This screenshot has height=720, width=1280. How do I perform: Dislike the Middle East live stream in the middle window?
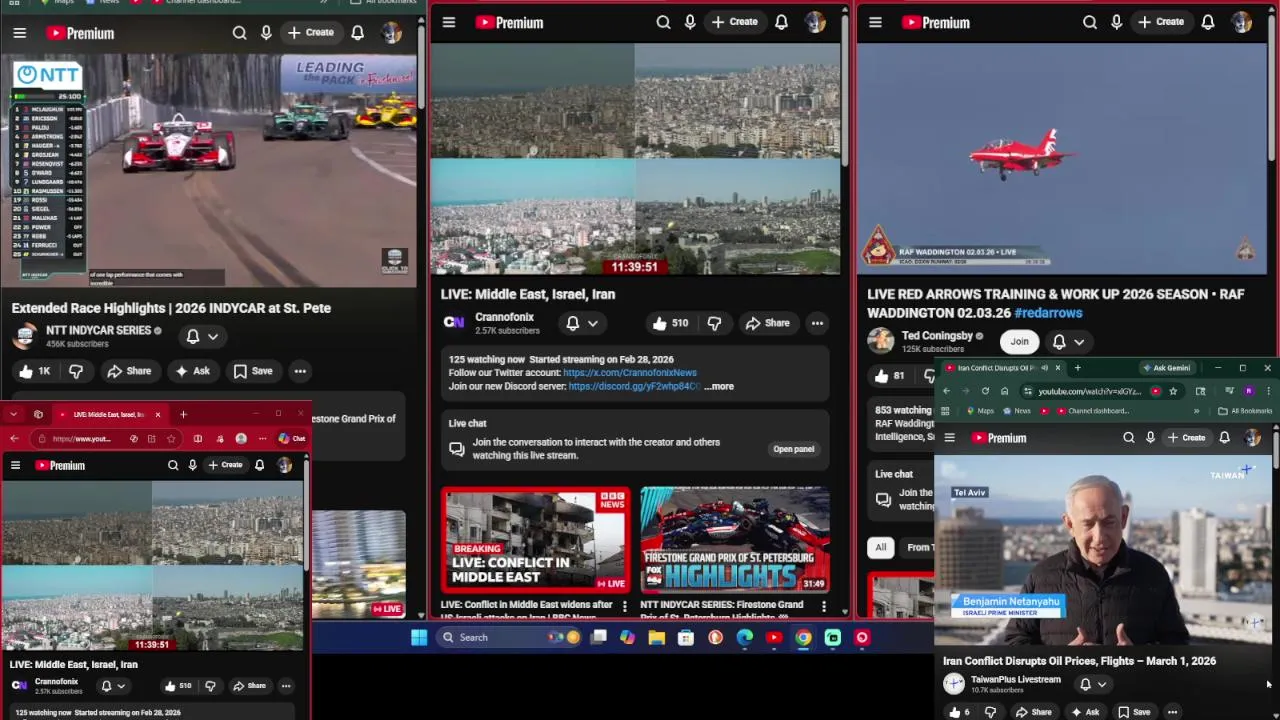[x=714, y=323]
